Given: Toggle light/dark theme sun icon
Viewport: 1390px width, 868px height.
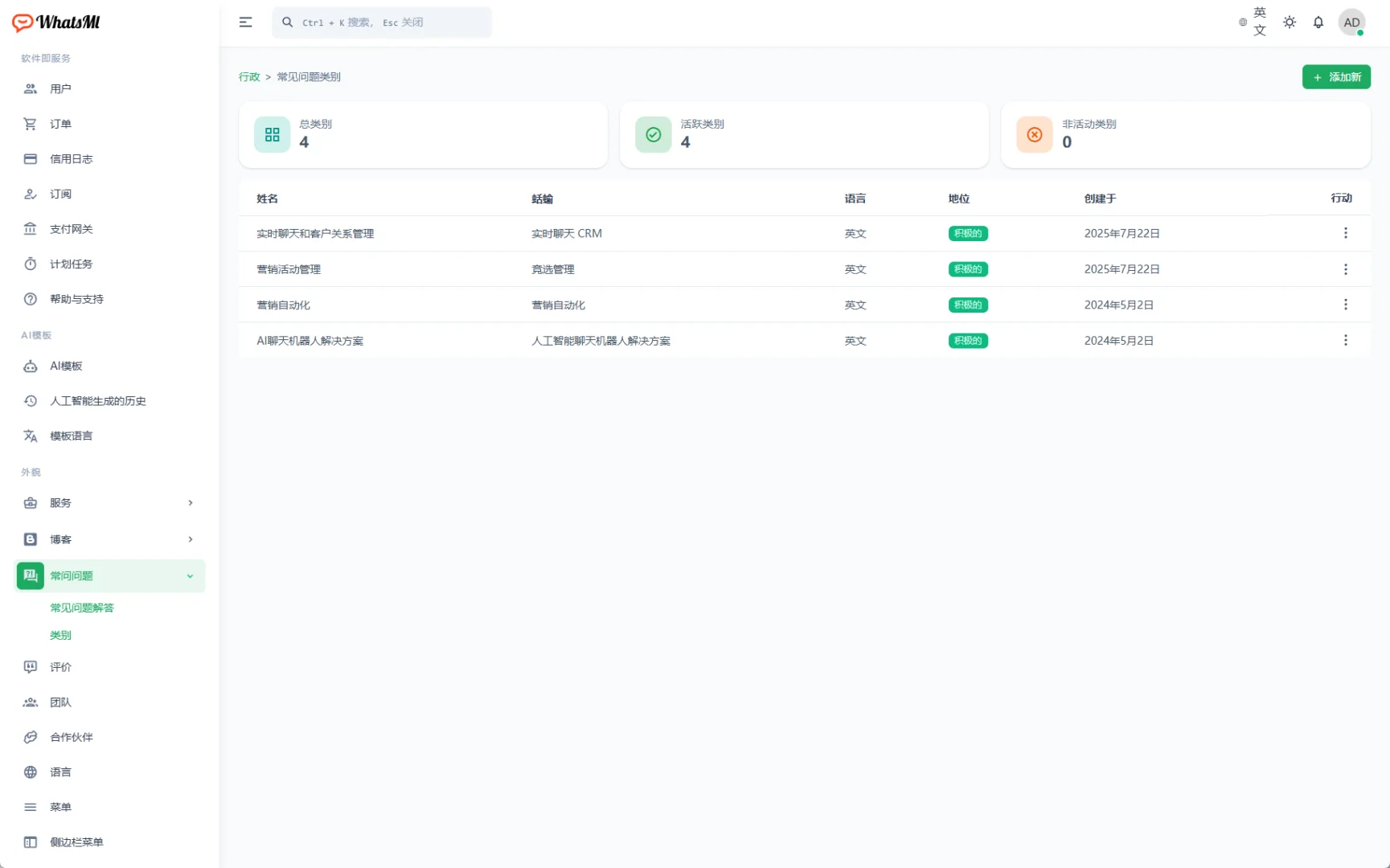Looking at the screenshot, I should click(x=1290, y=23).
